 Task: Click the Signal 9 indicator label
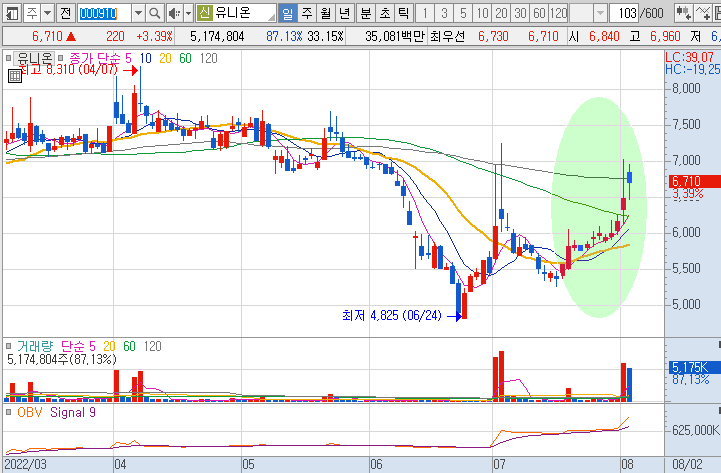point(73,412)
